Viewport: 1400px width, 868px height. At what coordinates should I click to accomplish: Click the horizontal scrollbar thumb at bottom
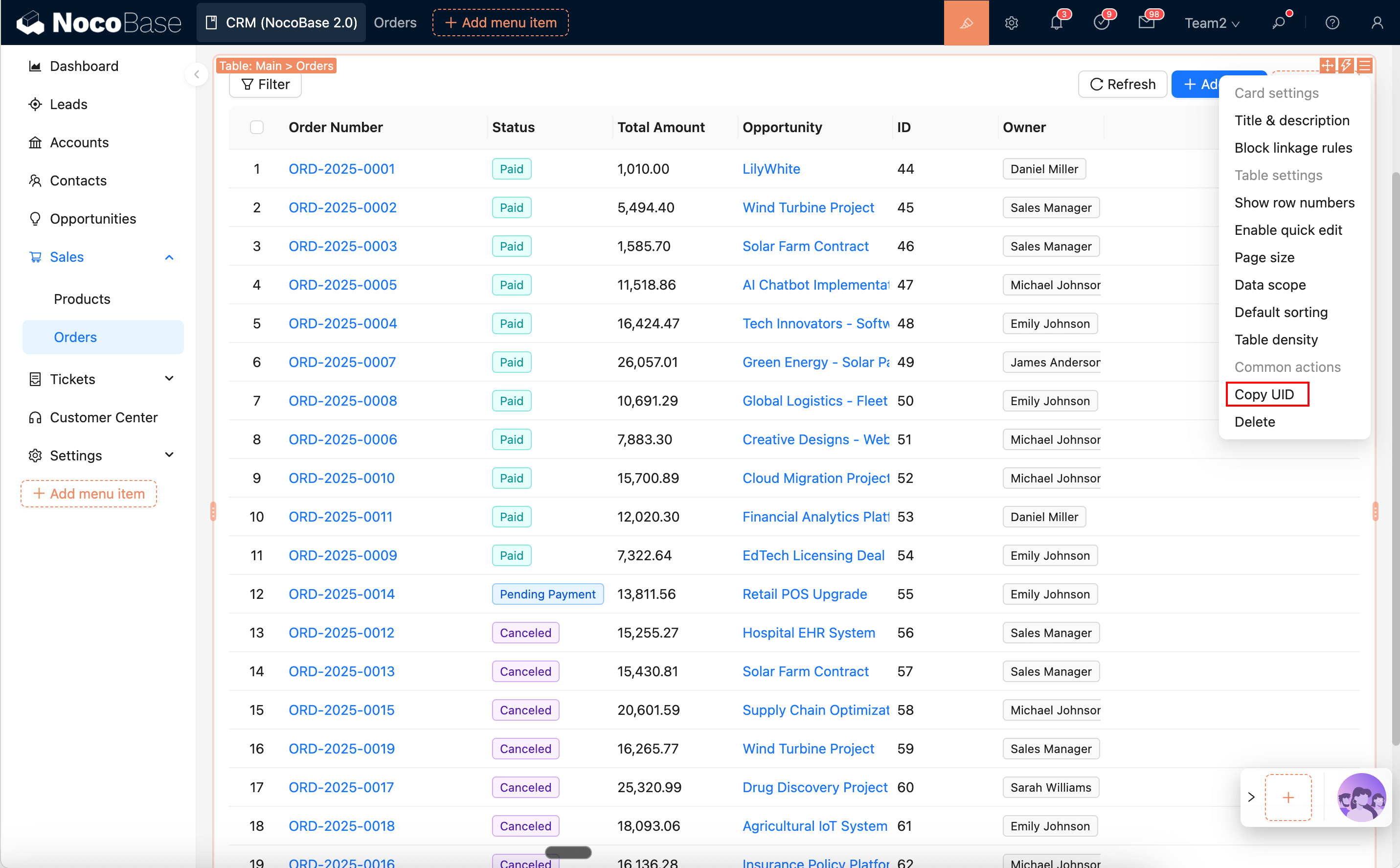coord(568,852)
